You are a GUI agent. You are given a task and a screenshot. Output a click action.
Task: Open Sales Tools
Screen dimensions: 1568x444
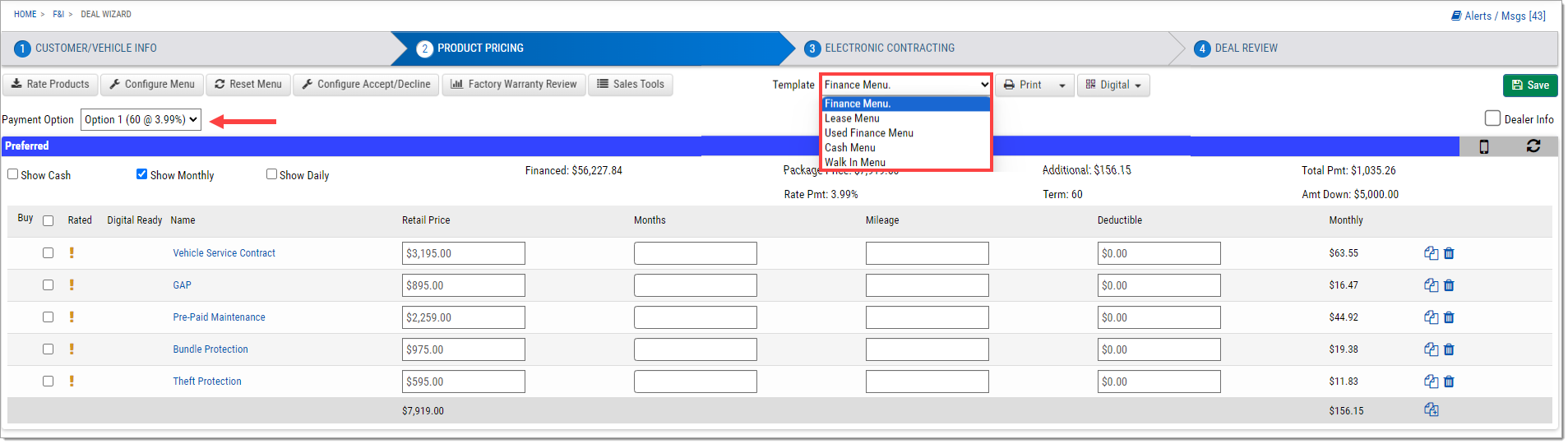click(631, 85)
